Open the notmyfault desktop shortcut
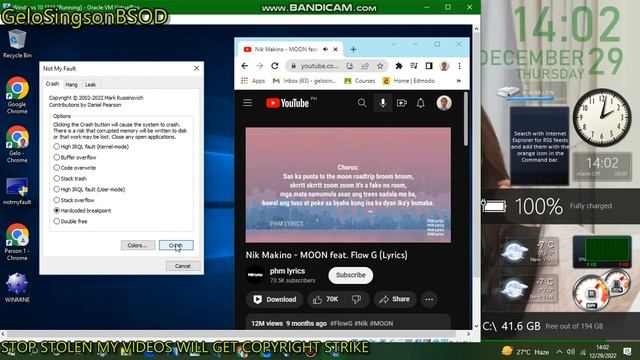The height and width of the screenshot is (360, 640). click(x=17, y=191)
